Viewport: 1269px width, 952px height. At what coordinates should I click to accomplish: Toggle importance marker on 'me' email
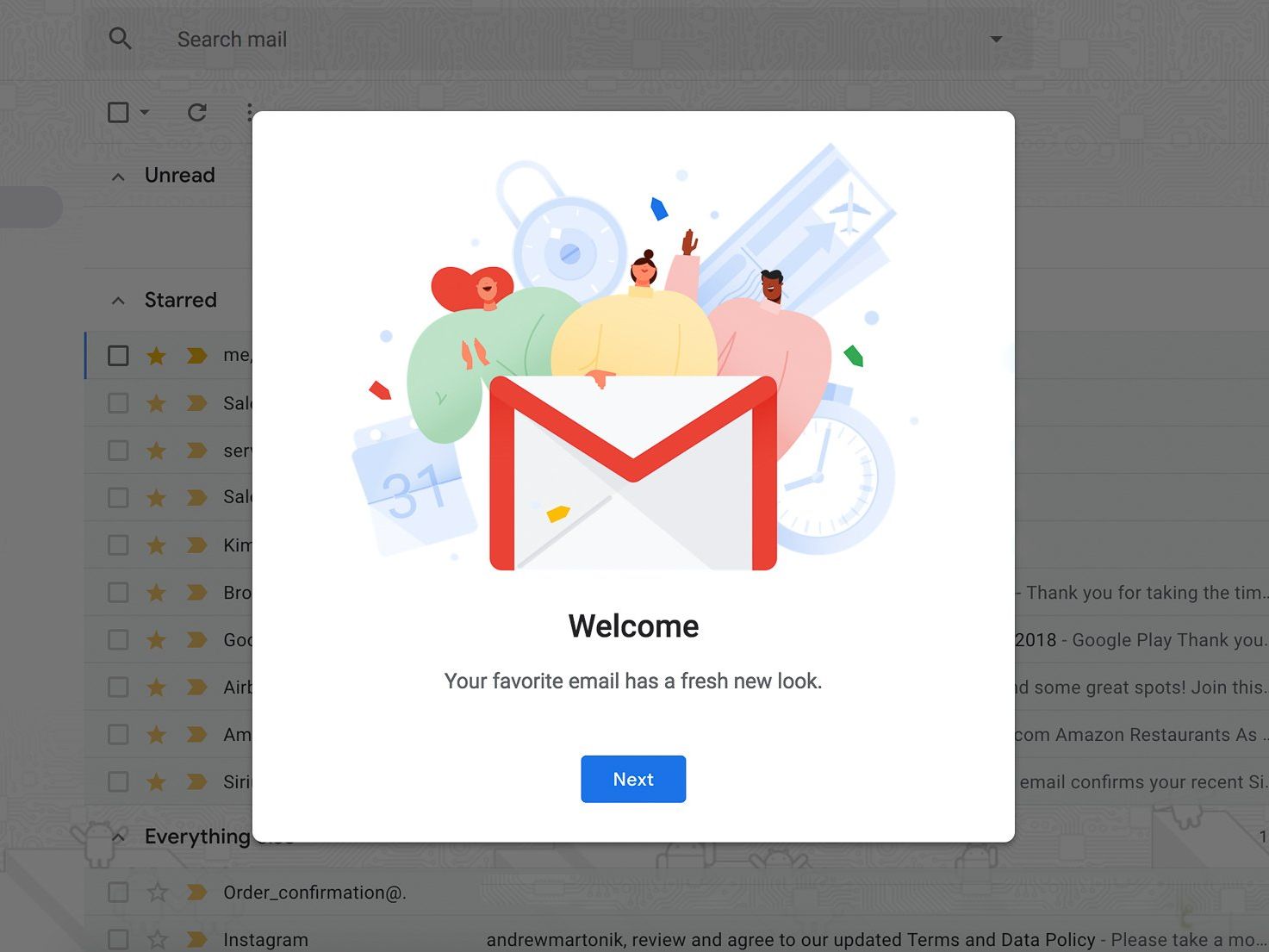coord(196,355)
